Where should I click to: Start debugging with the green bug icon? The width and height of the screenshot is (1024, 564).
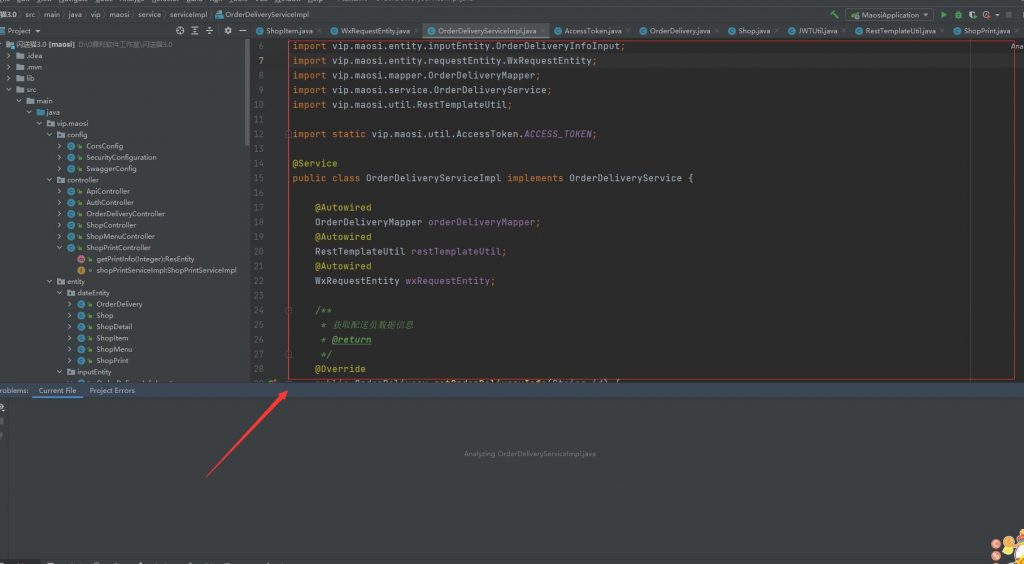pyautogui.click(x=958, y=14)
